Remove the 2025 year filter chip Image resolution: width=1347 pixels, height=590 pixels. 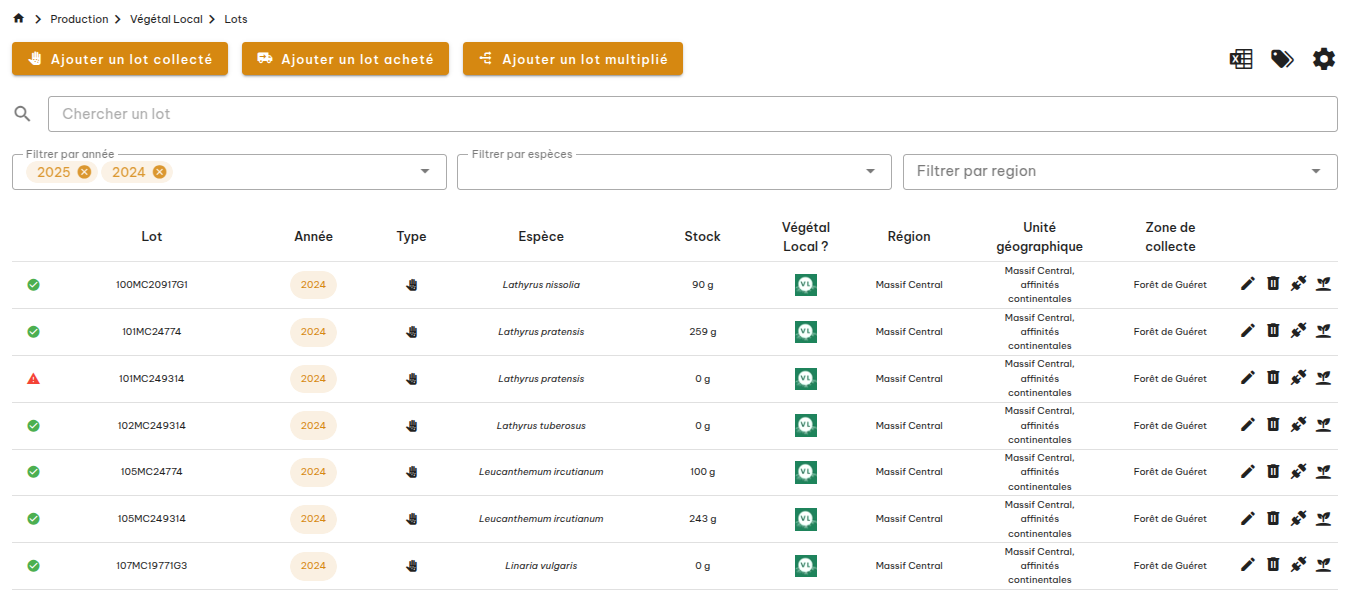coord(84,172)
